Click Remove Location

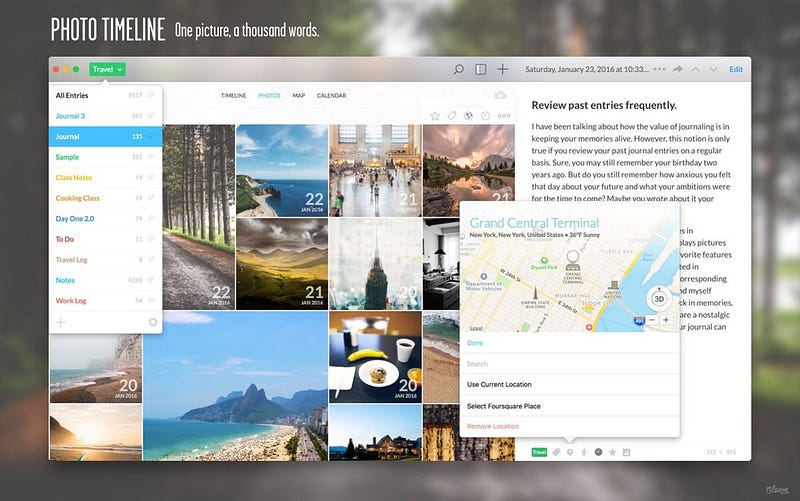[493, 426]
